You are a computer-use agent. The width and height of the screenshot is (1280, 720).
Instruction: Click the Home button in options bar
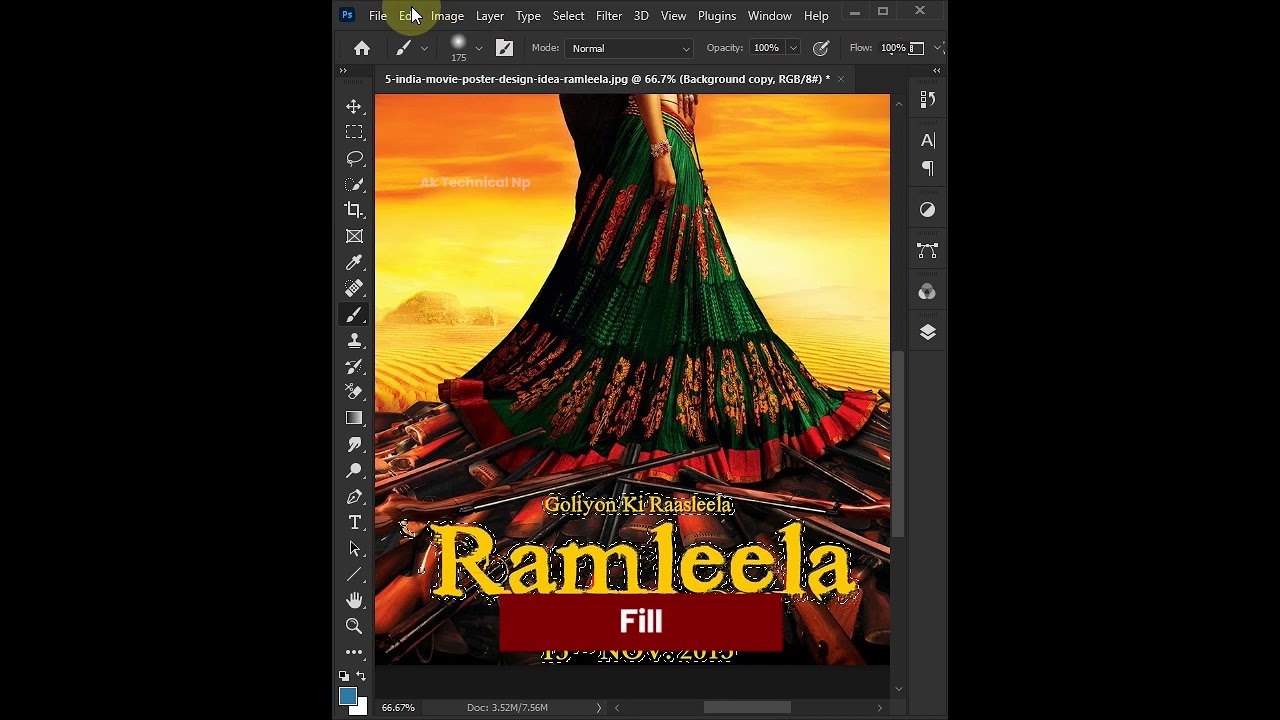362,48
